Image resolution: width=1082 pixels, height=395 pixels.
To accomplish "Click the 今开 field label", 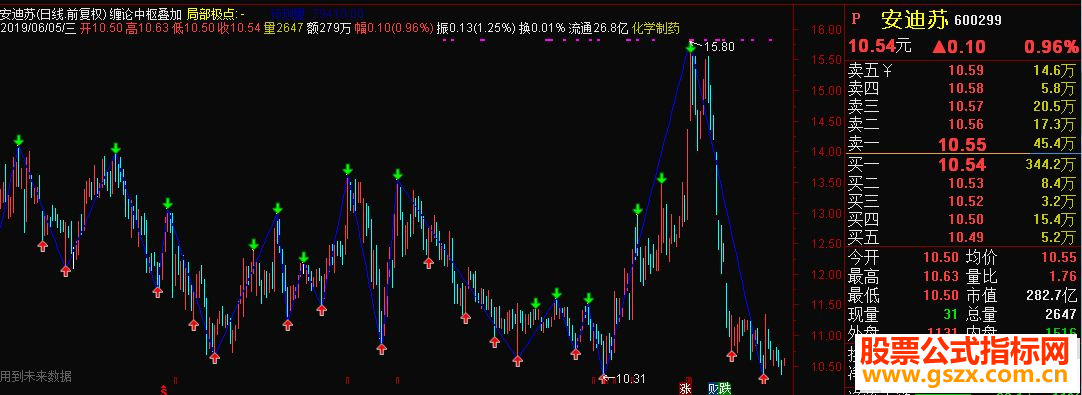I will [864, 258].
